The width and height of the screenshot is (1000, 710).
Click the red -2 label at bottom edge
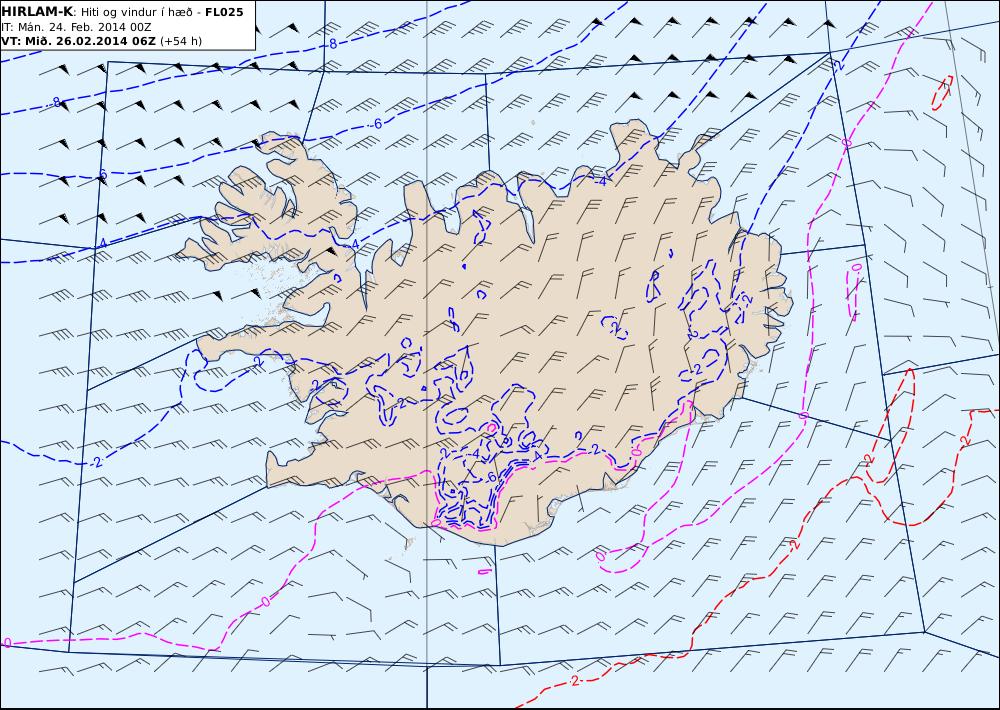click(574, 681)
